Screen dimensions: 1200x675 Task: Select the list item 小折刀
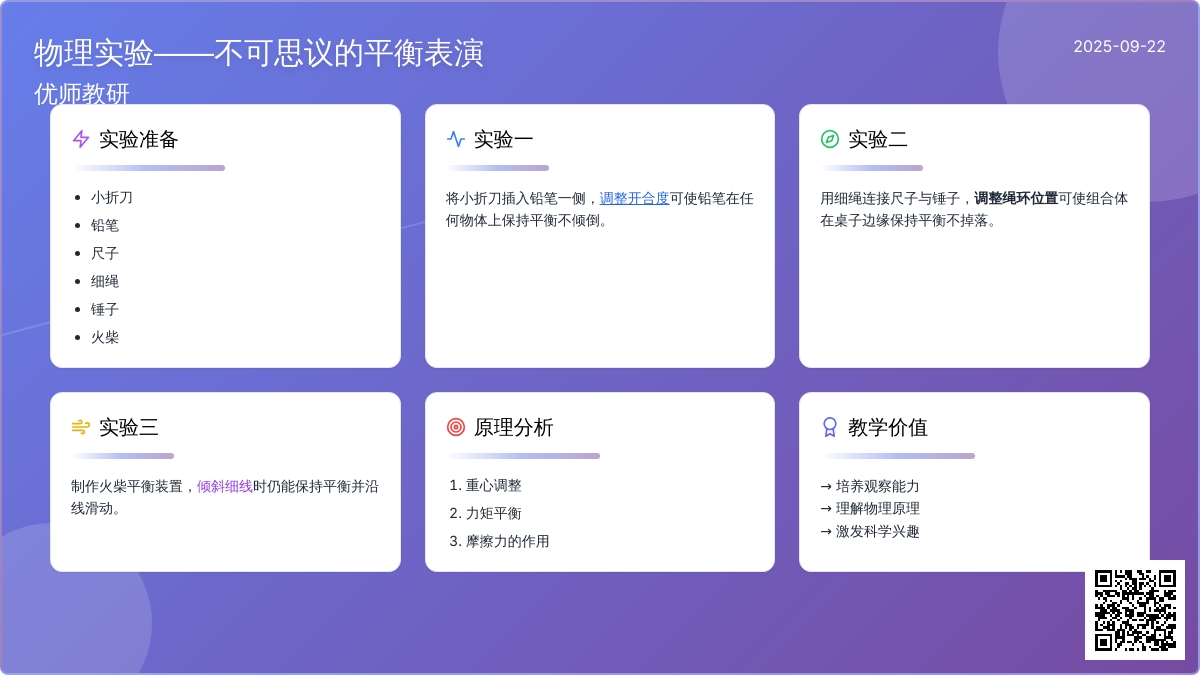pos(112,198)
